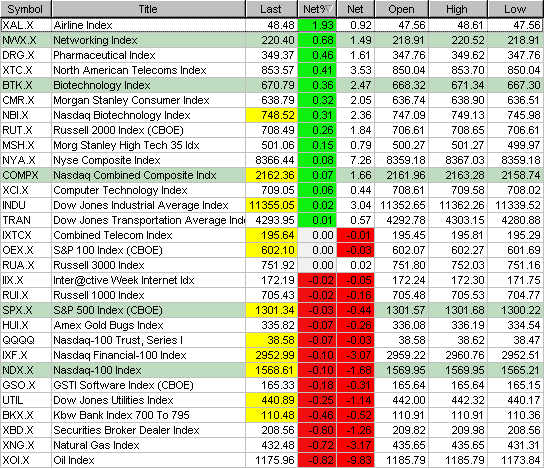Sort by the Symbol column header

pyautogui.click(x=25, y=9)
